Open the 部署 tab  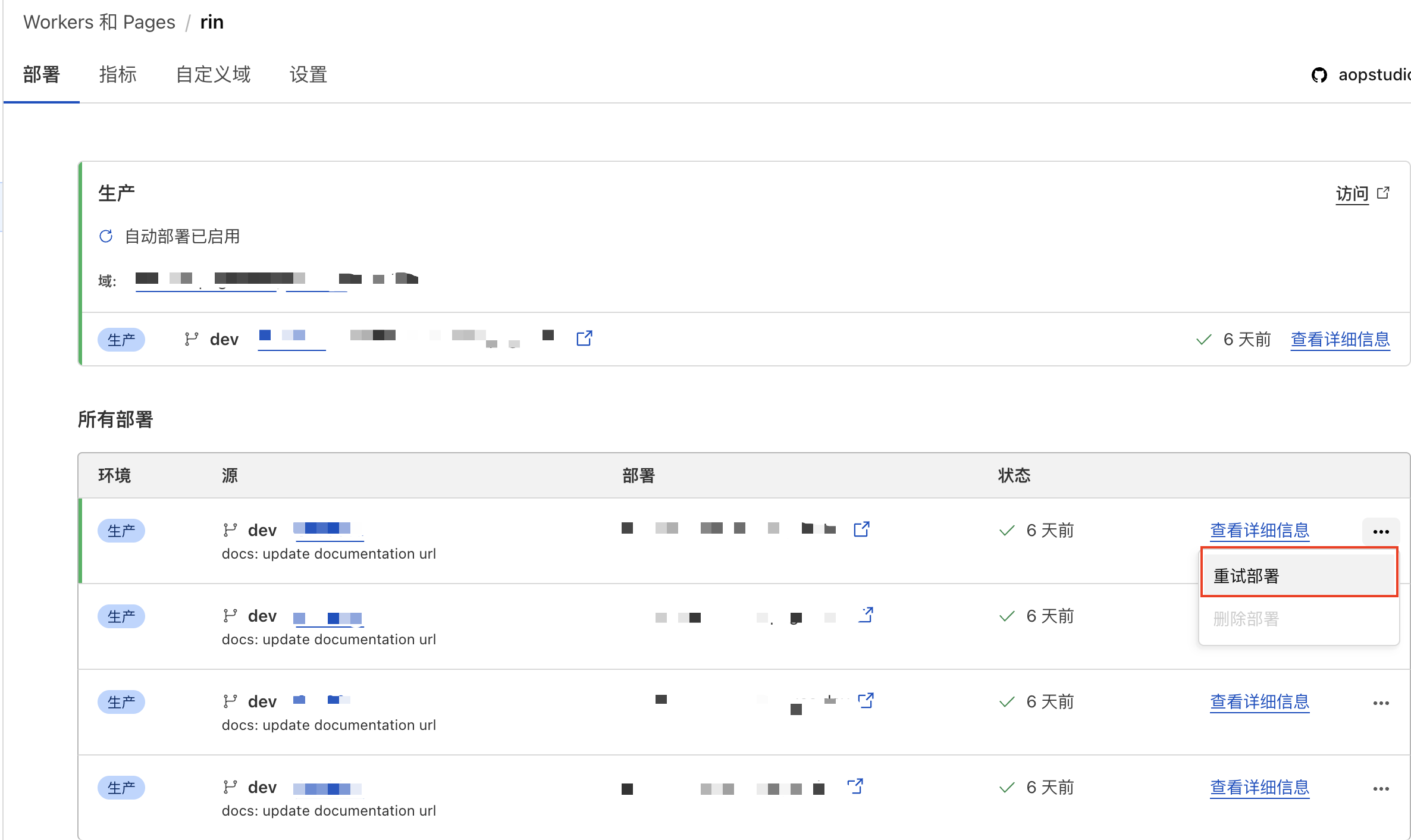[x=42, y=75]
